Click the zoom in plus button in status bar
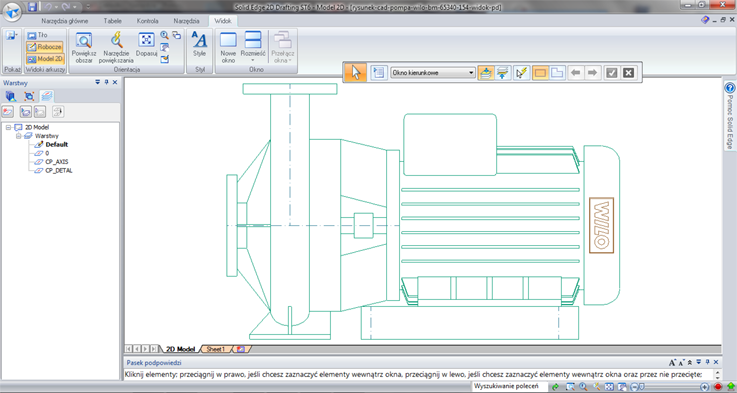Screen dimensions: 737x393 coord(705,387)
